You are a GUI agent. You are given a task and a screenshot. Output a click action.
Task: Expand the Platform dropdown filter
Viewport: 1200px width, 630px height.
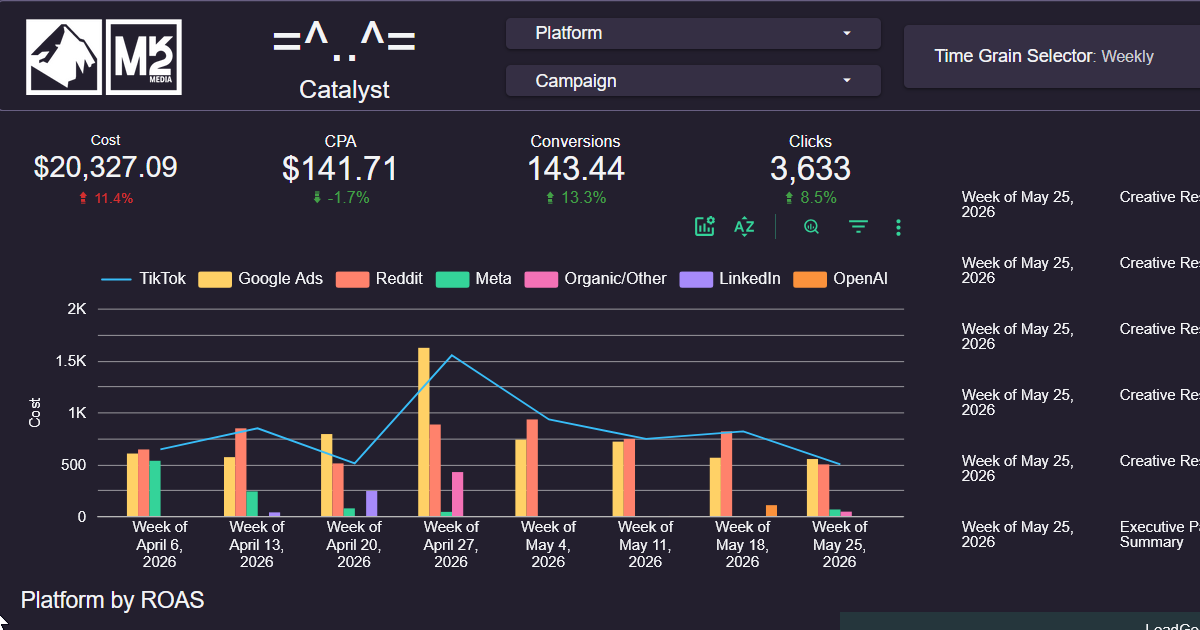[x=693, y=33]
